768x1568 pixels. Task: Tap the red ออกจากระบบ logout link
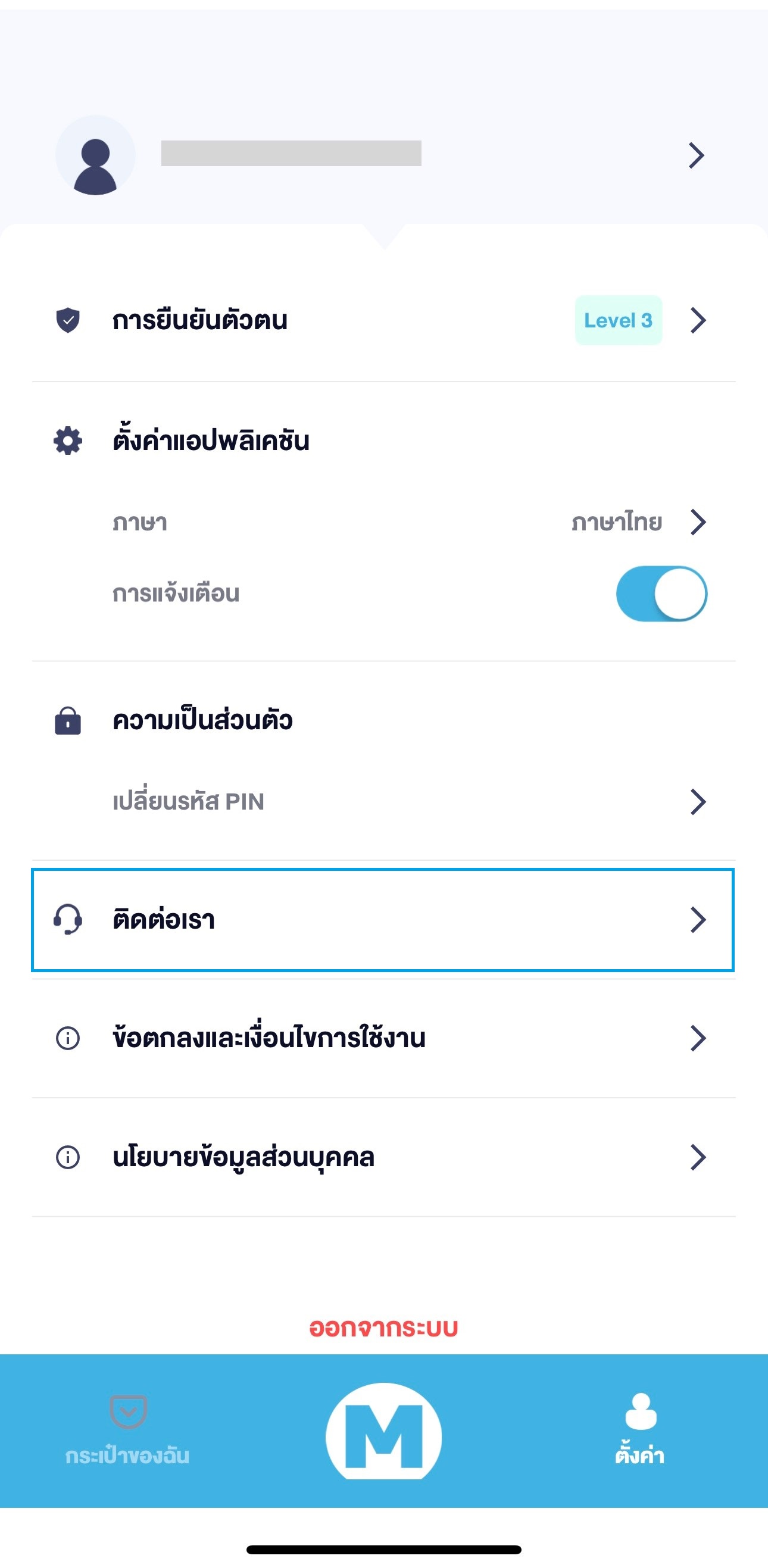click(383, 1328)
